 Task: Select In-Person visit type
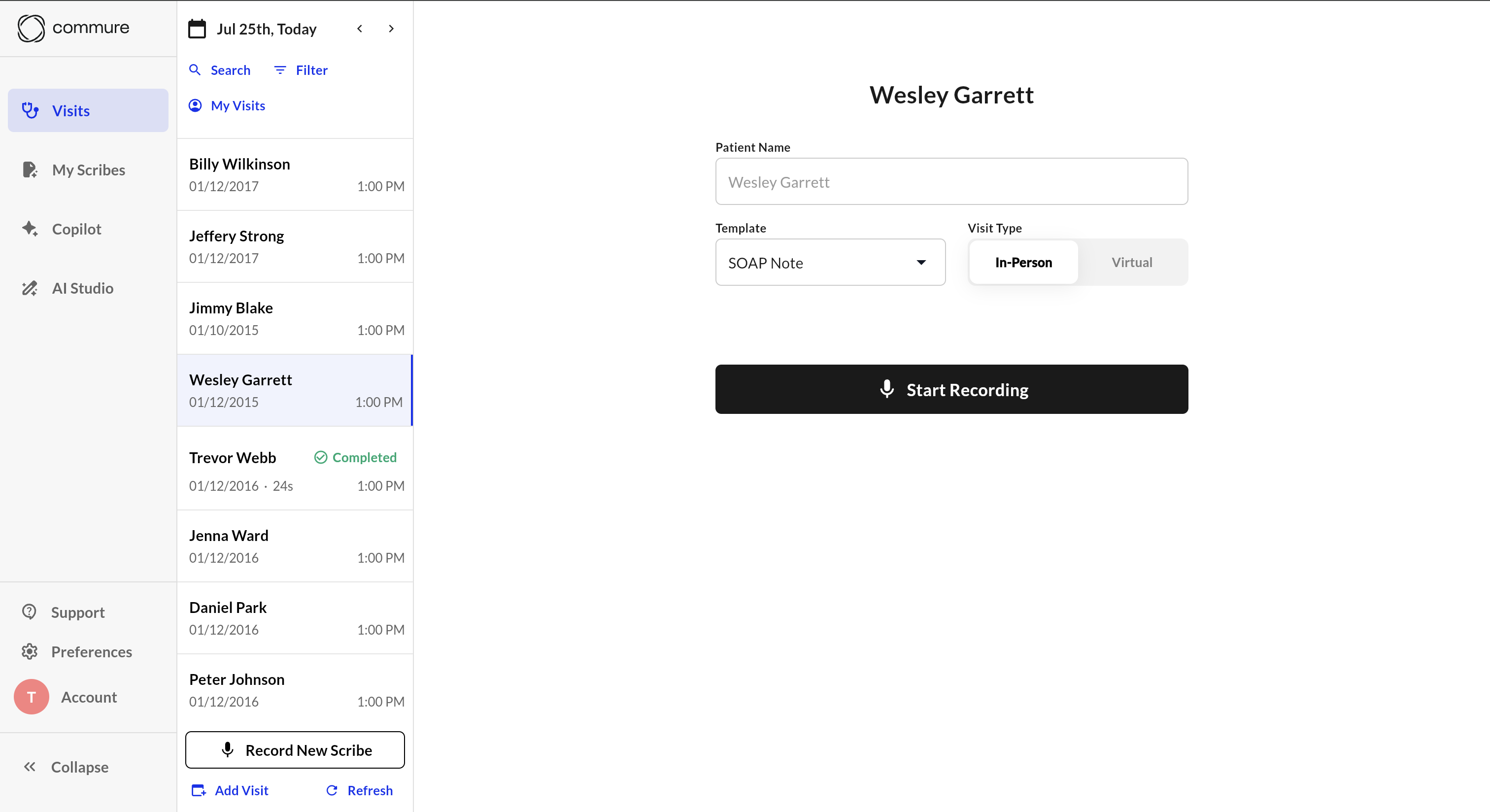(1022, 263)
